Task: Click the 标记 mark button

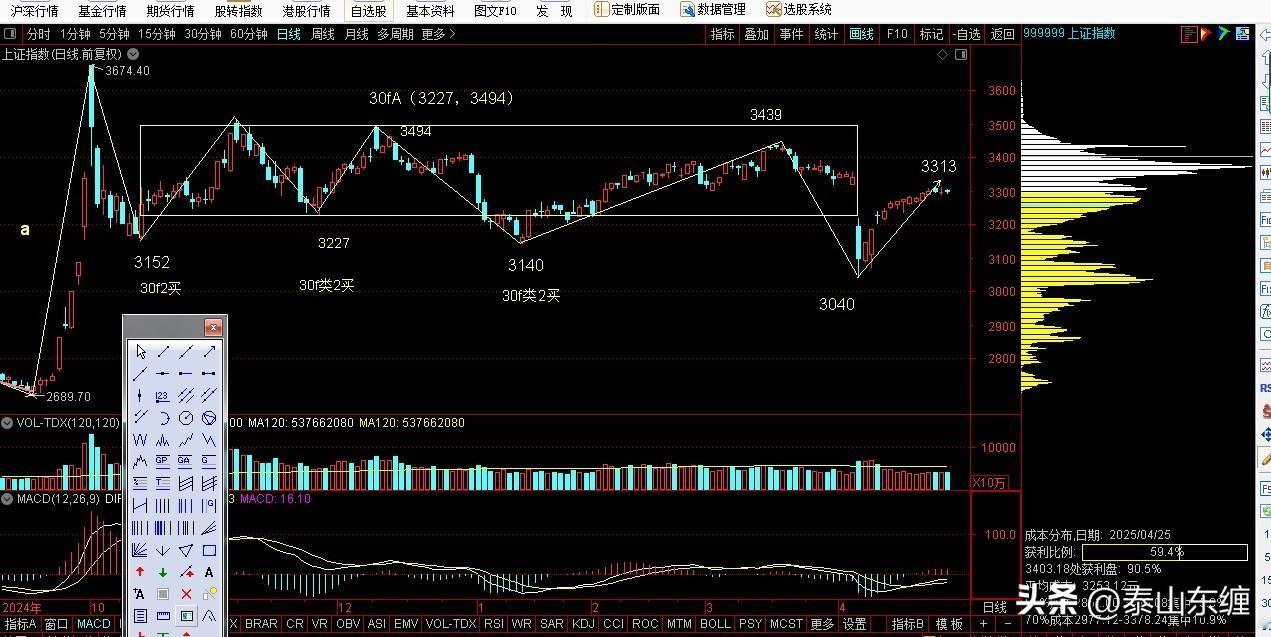Action: click(931, 34)
